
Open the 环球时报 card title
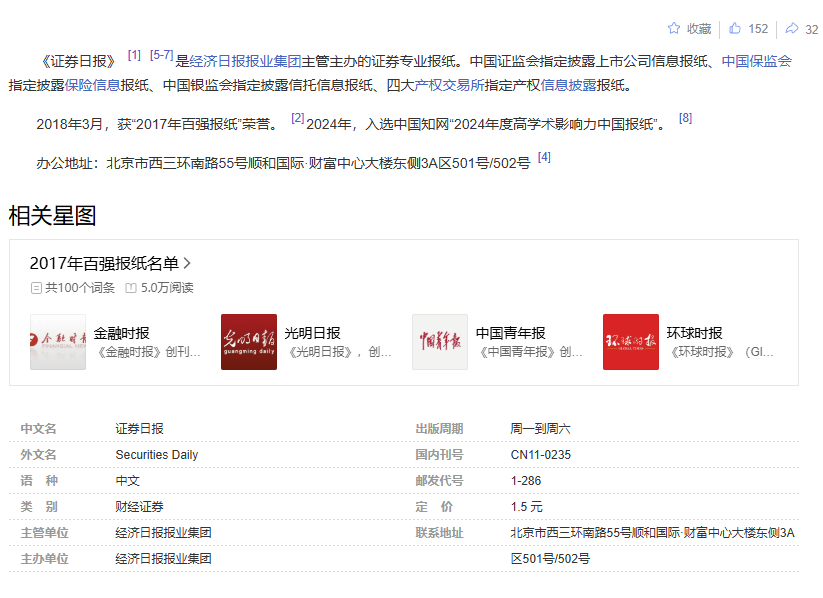tap(694, 333)
